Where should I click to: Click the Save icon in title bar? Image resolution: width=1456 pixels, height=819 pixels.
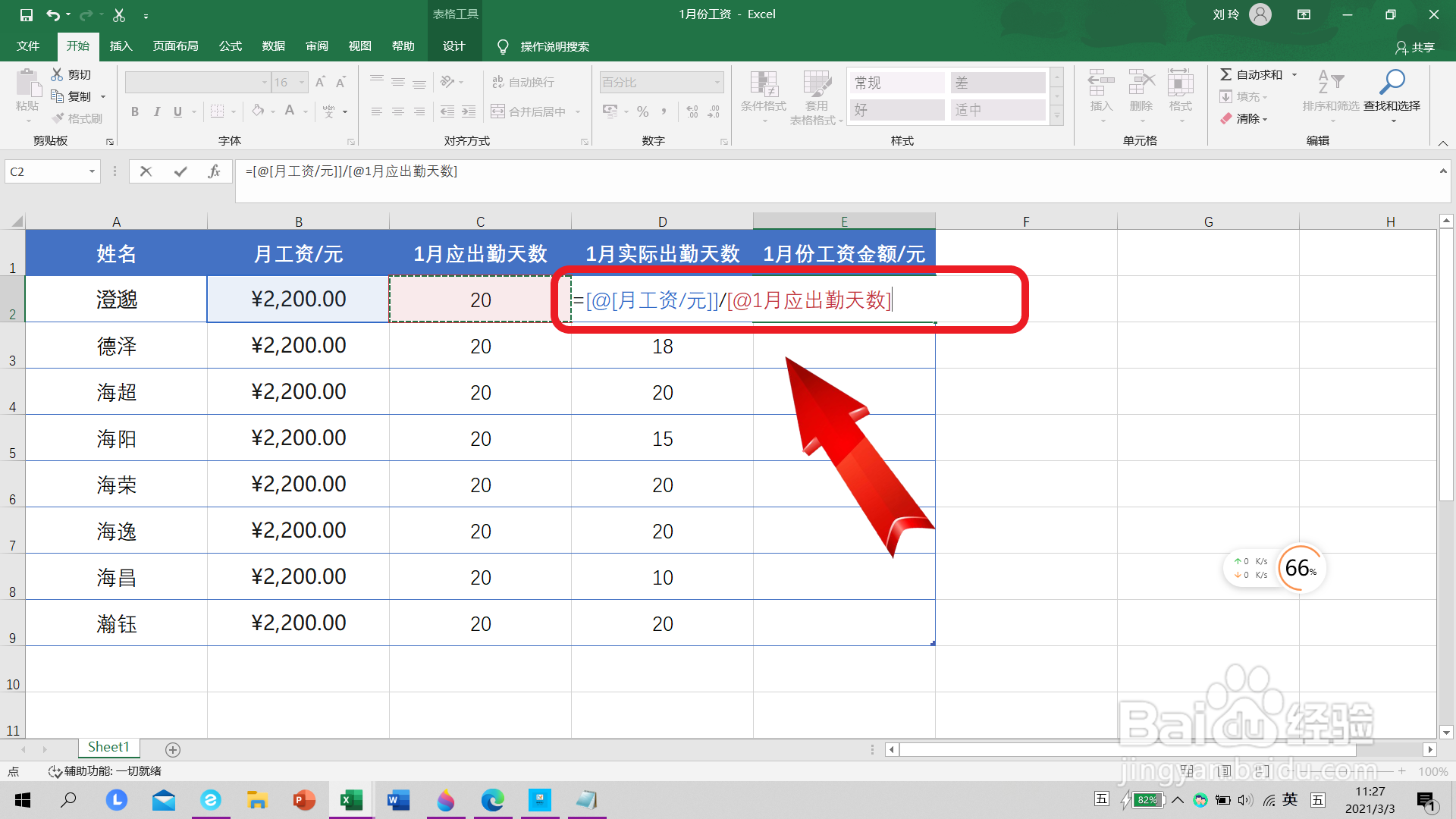click(26, 14)
